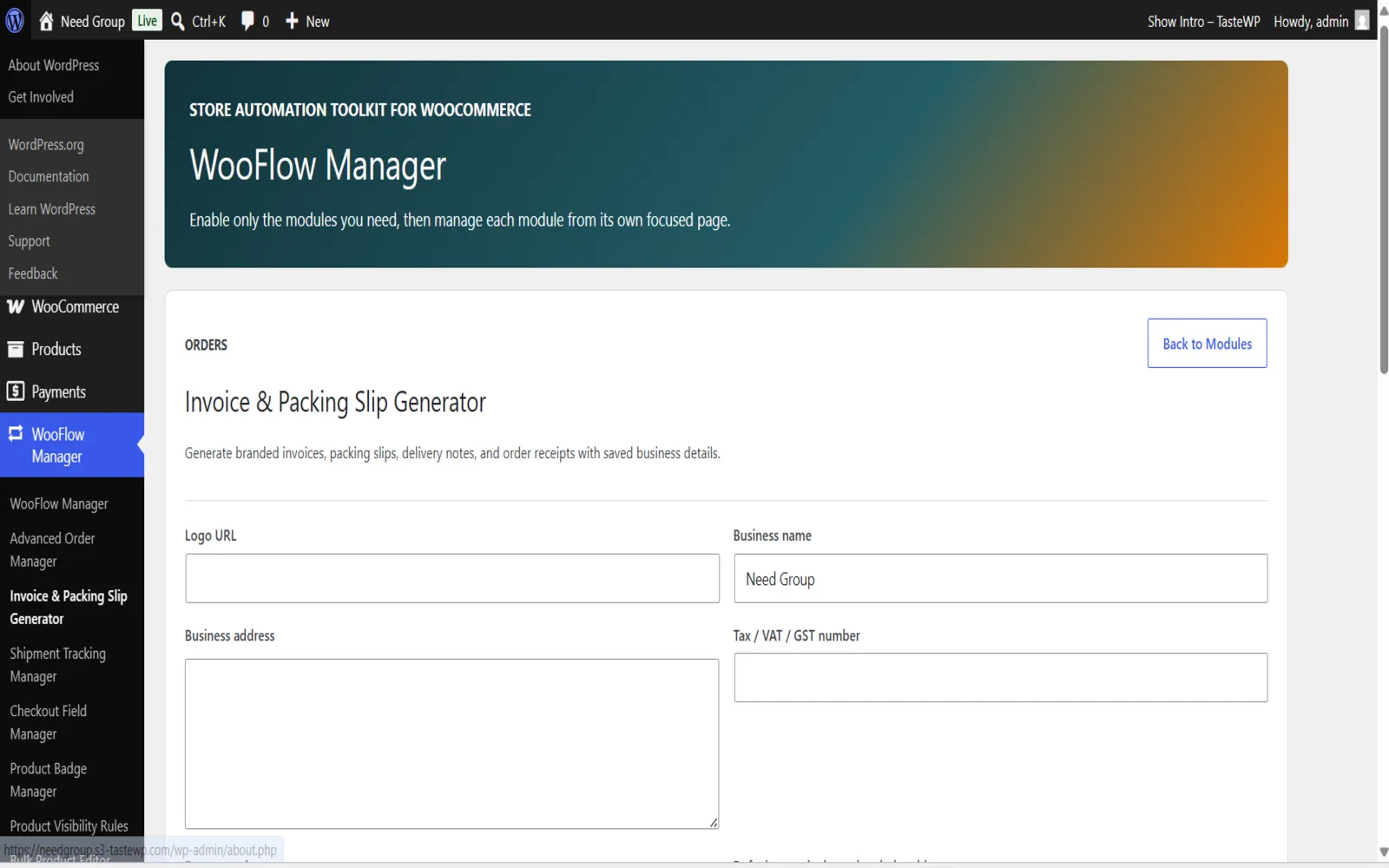Select Invoice & Packing Slip Generator submenu

pos(69,607)
